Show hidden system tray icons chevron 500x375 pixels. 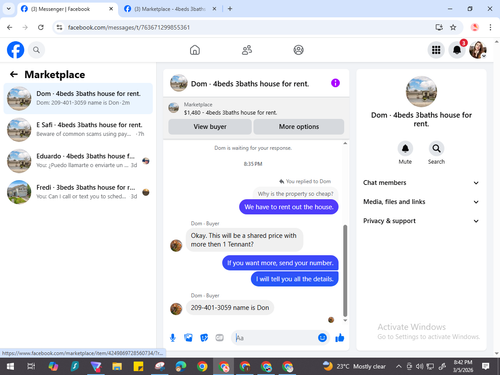[x=398, y=366]
